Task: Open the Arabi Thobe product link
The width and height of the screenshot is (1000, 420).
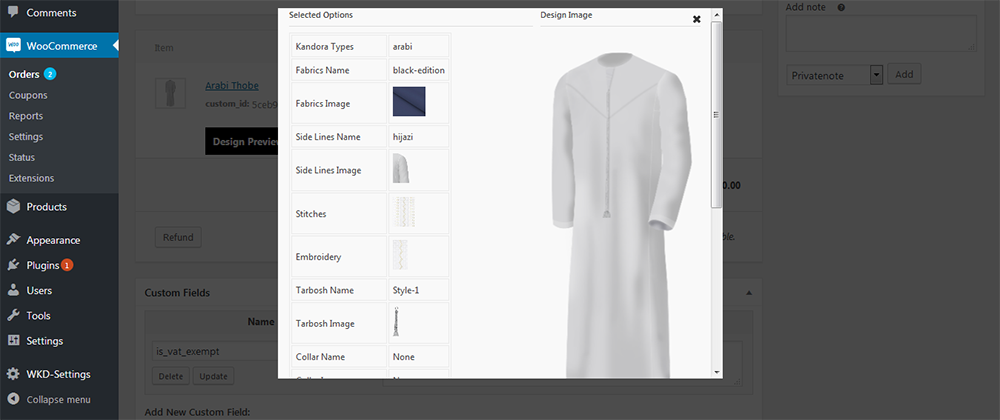Action: [232, 85]
